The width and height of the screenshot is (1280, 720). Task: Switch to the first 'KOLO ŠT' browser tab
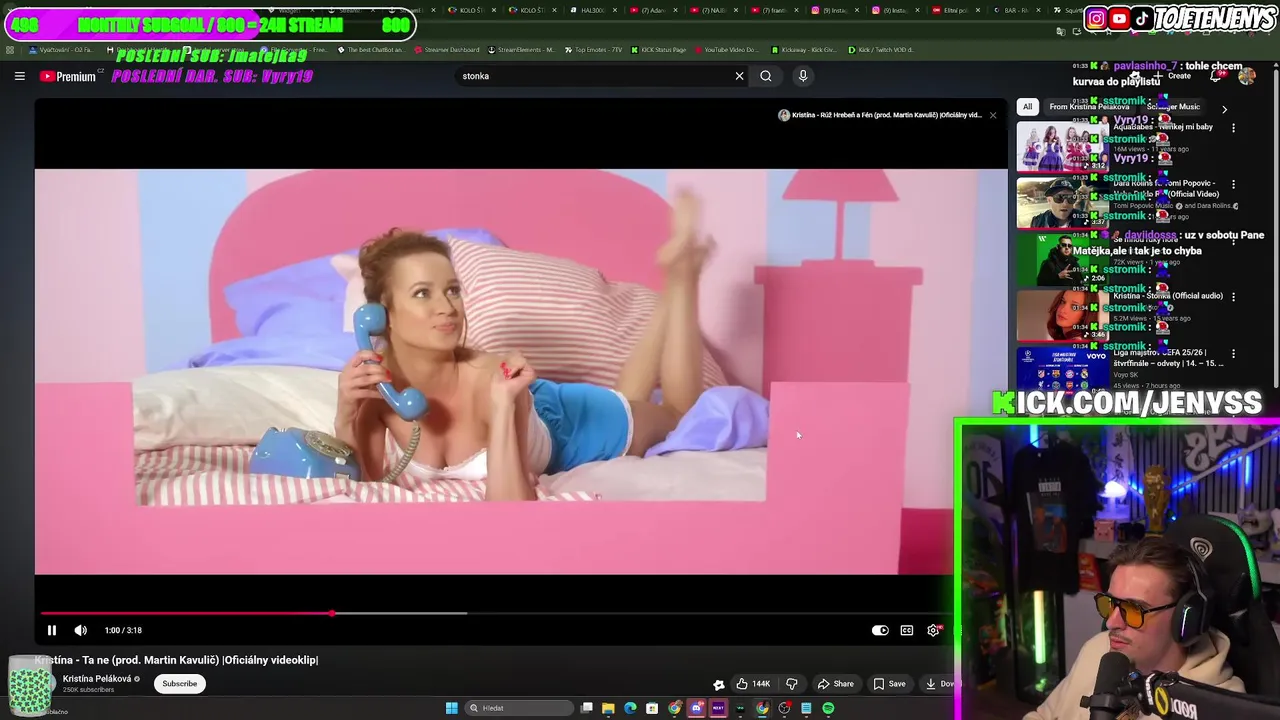[471, 10]
